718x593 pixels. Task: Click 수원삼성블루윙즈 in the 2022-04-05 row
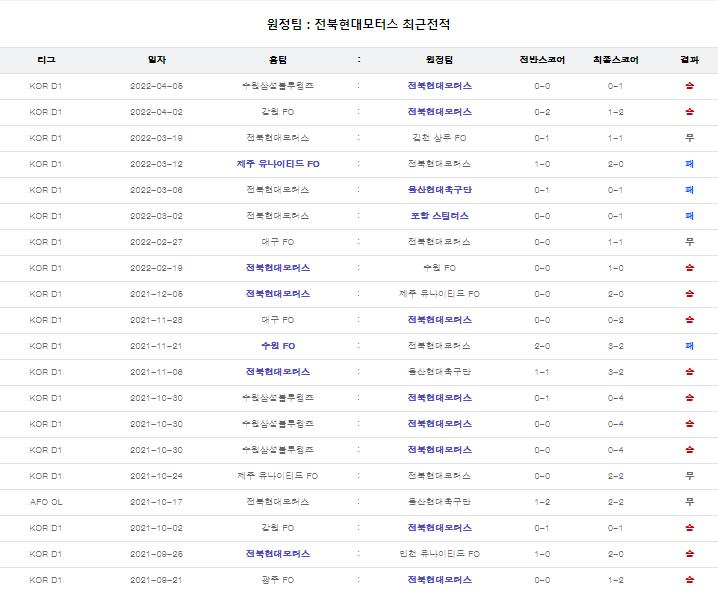click(278, 86)
